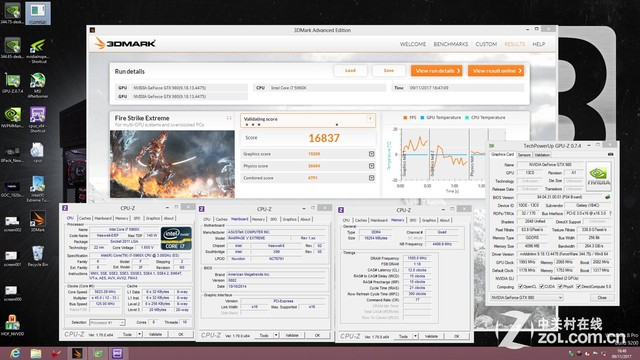This screenshot has width=640, height=360.
Task: Click View run details button
Action: pyautogui.click(x=436, y=71)
